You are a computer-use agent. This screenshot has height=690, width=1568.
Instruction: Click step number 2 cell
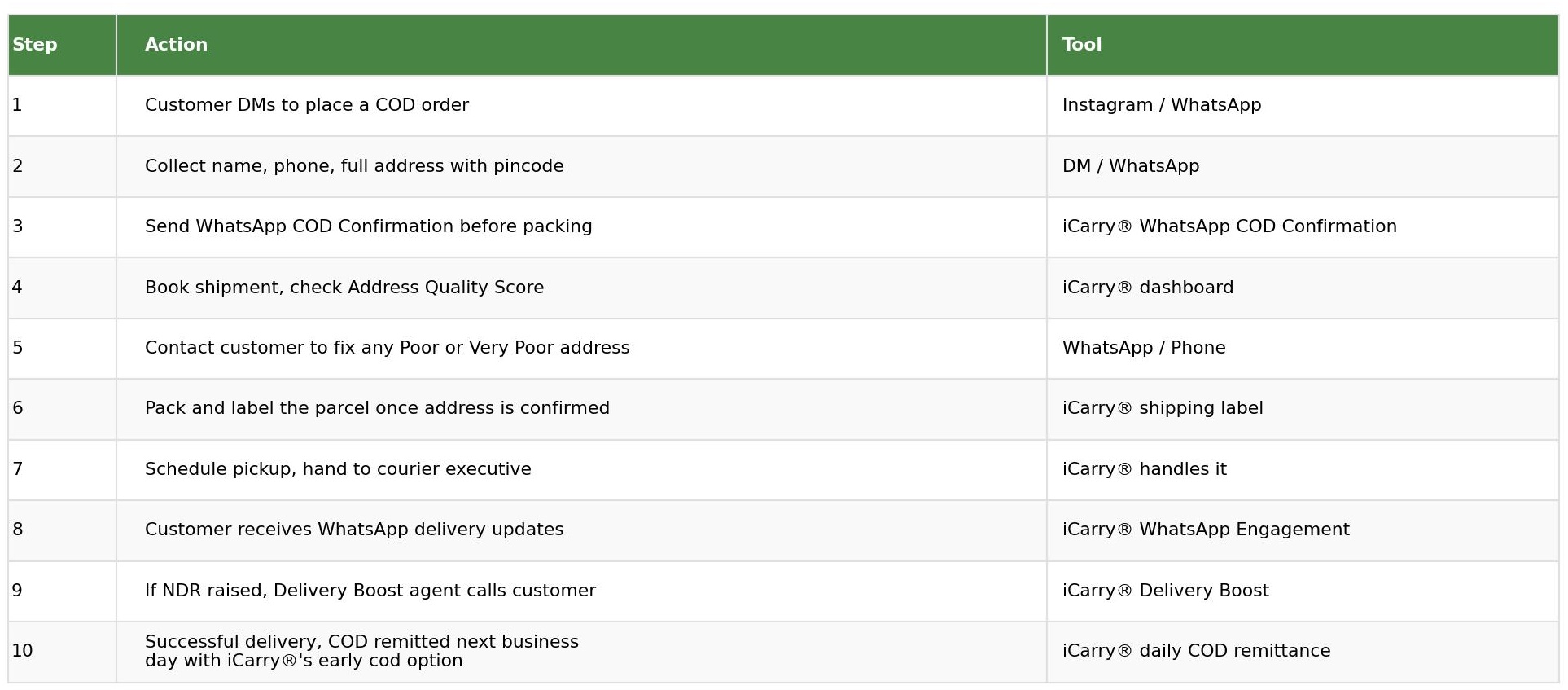point(62,166)
